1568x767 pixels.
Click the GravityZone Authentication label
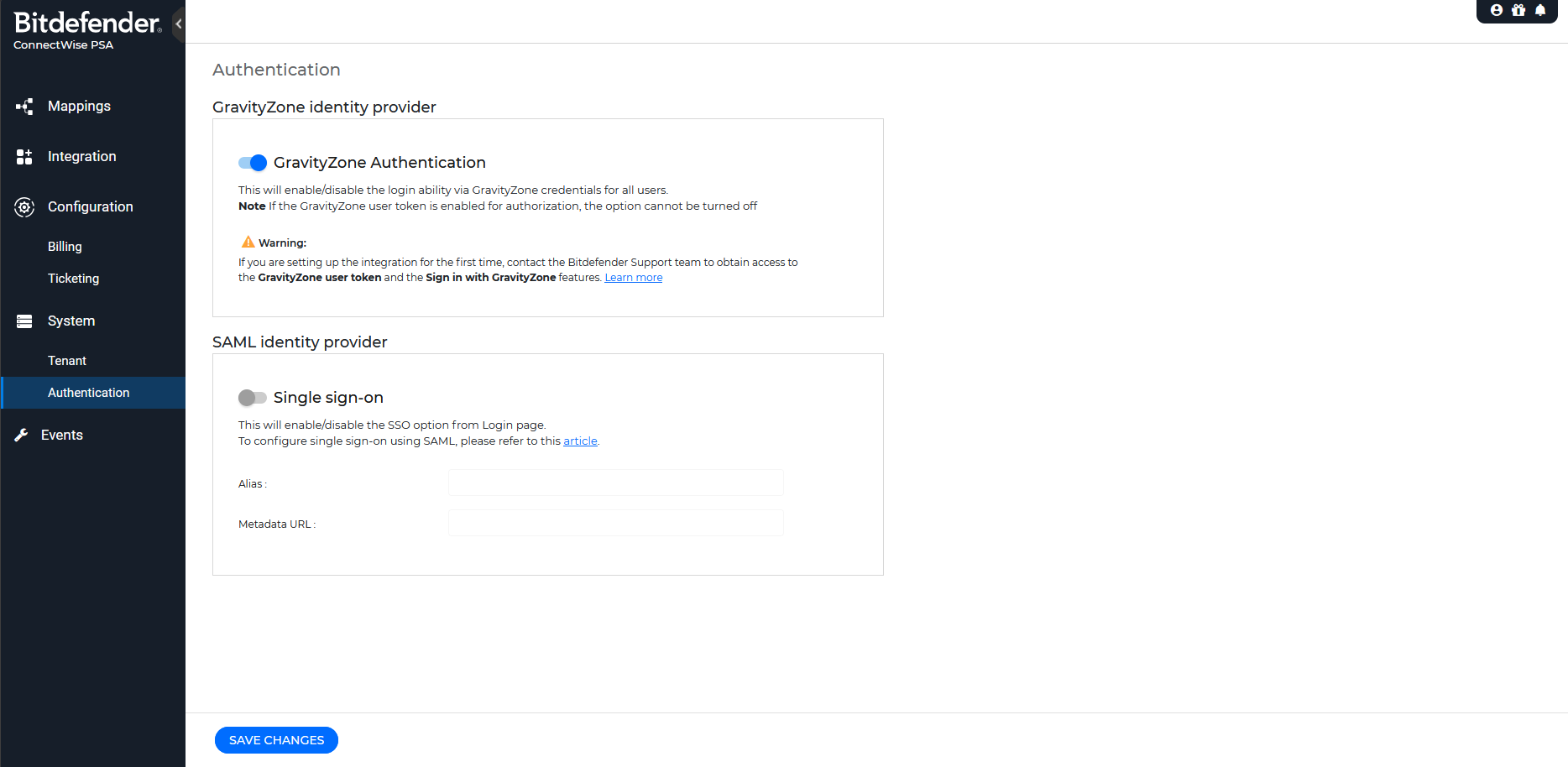(x=379, y=163)
